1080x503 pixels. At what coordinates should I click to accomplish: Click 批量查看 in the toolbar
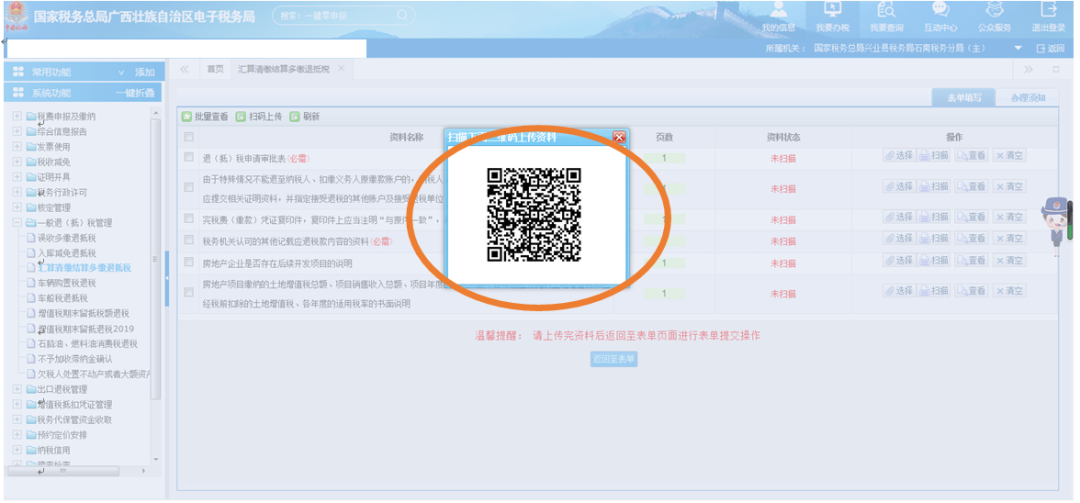tap(205, 116)
